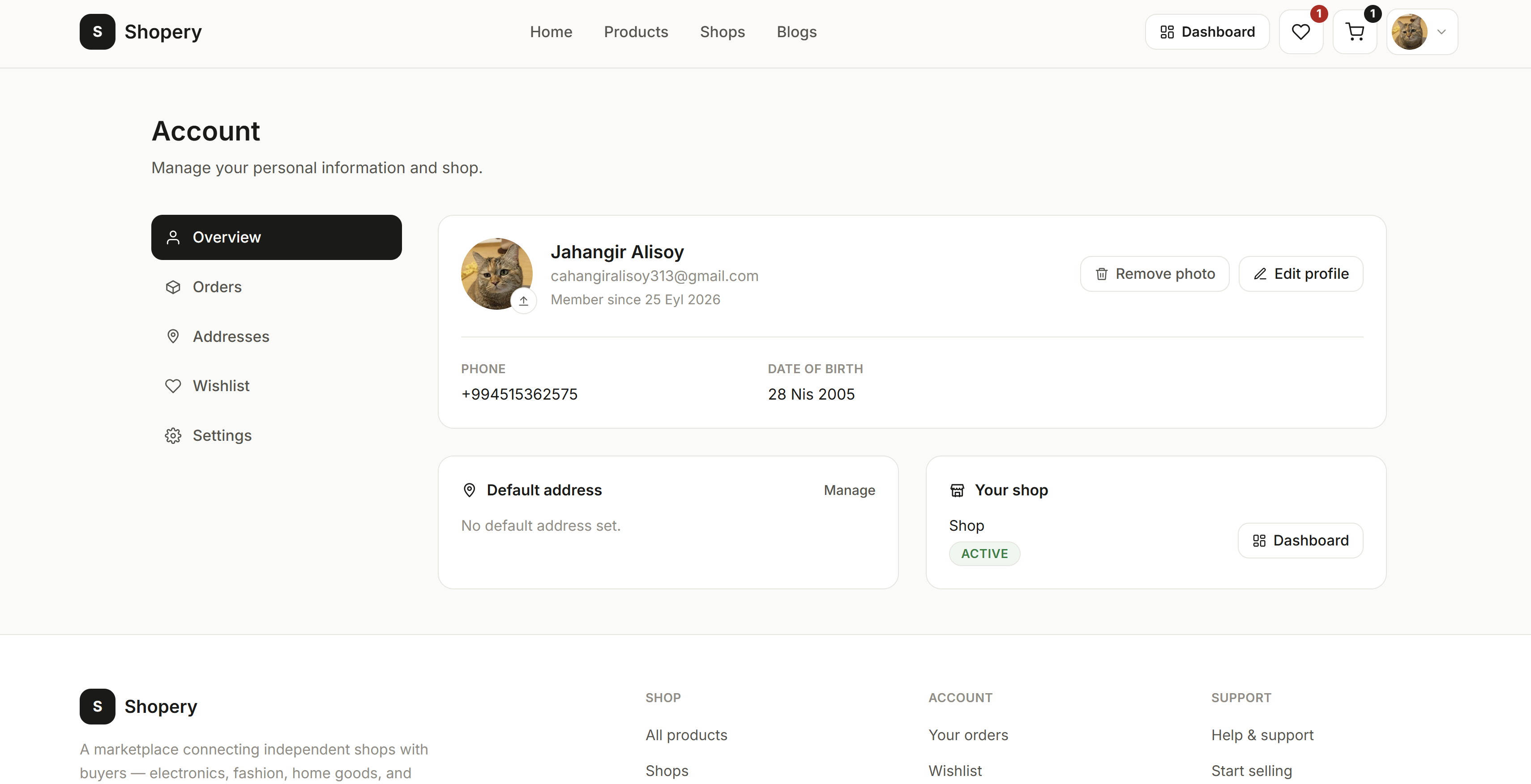
Task: Open Dashboard in Your shop card
Action: tap(1300, 541)
